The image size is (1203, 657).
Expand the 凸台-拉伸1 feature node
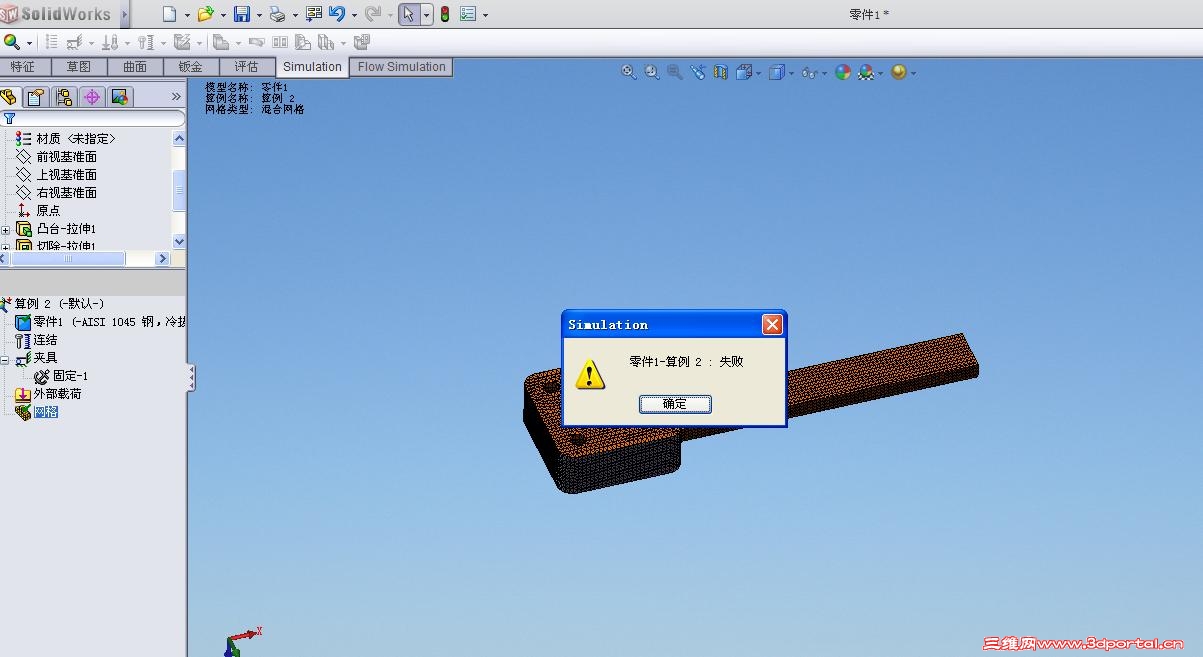click(x=6, y=230)
